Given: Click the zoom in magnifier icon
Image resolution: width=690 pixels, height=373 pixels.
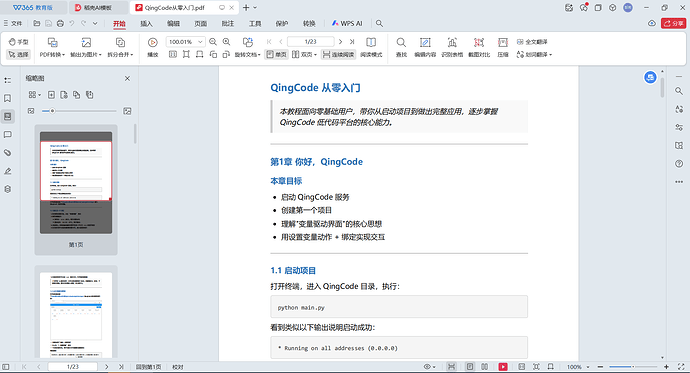Looking at the screenshot, I should click(x=227, y=42).
